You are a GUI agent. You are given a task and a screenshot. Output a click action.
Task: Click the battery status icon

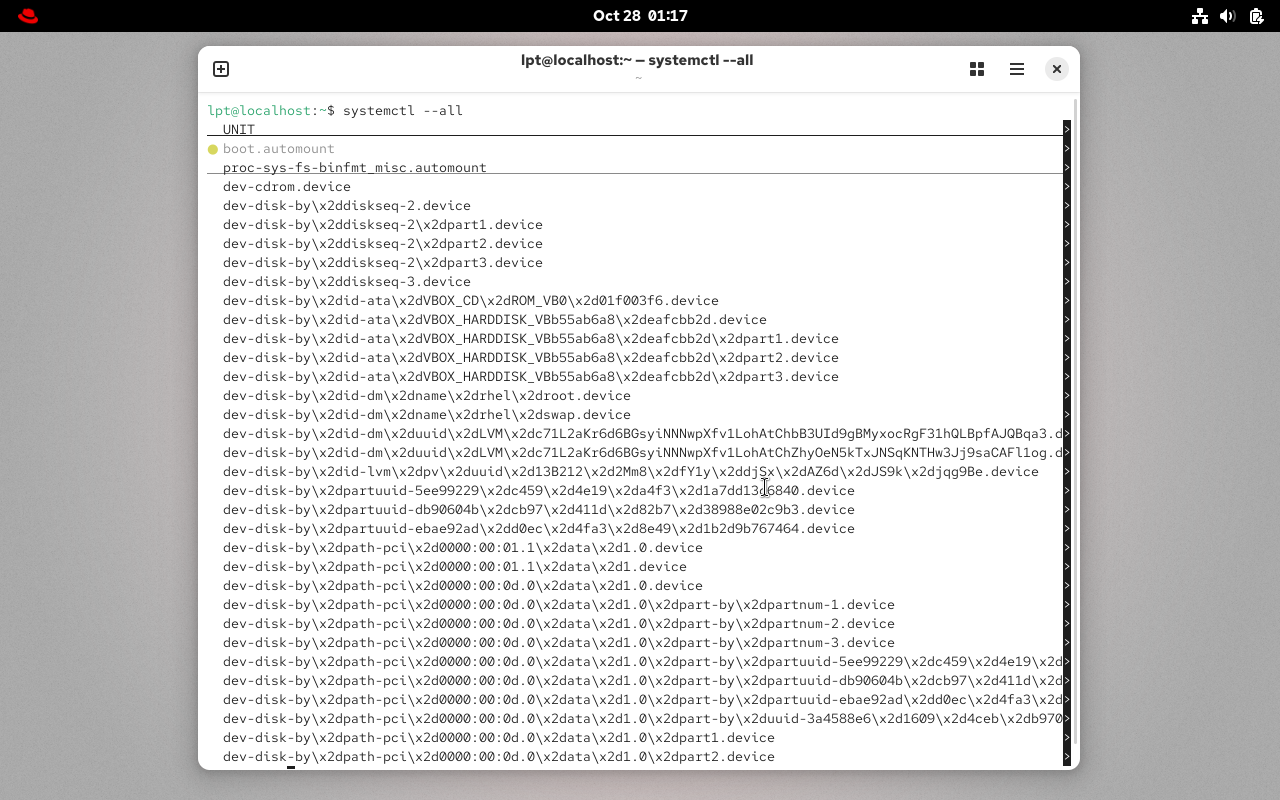(1256, 15)
